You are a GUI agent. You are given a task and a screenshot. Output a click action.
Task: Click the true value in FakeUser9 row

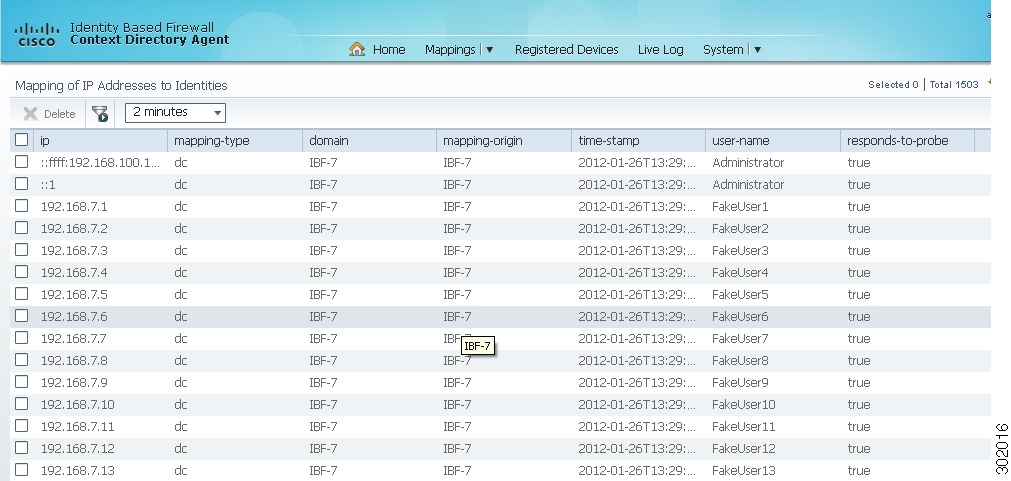click(x=859, y=383)
